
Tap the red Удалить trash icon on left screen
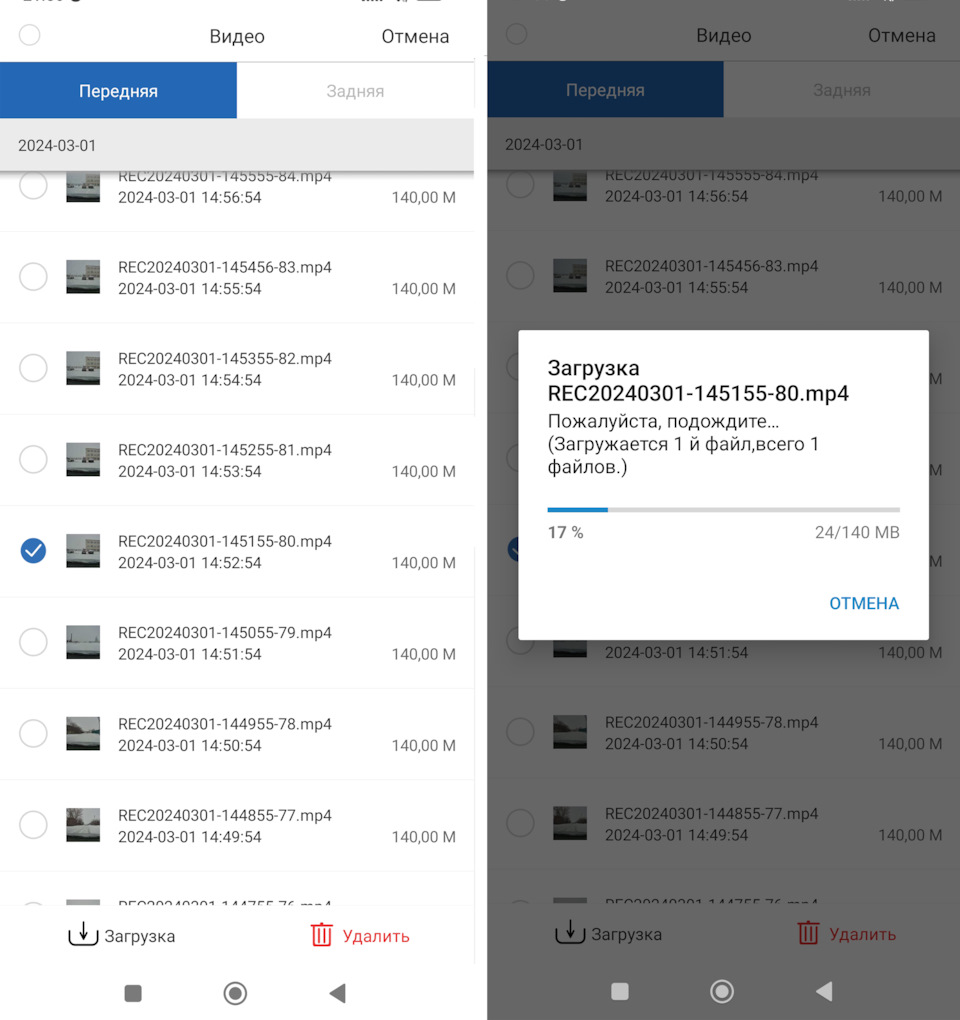coord(321,935)
